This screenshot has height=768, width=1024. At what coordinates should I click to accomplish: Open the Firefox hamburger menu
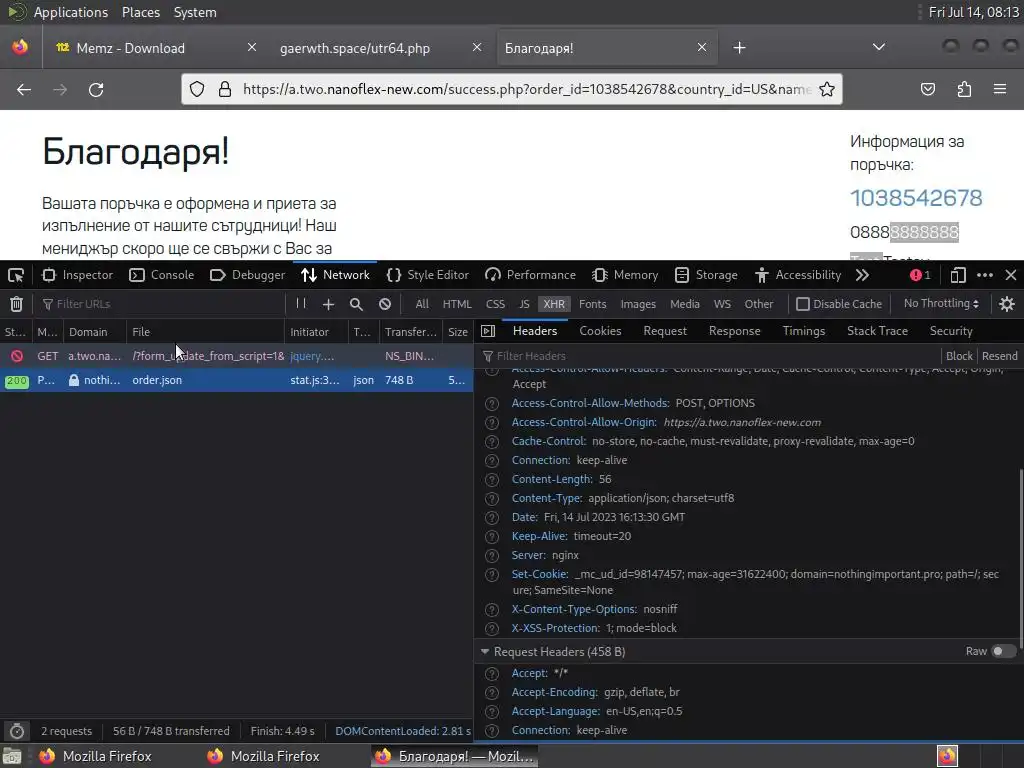tap(1000, 89)
